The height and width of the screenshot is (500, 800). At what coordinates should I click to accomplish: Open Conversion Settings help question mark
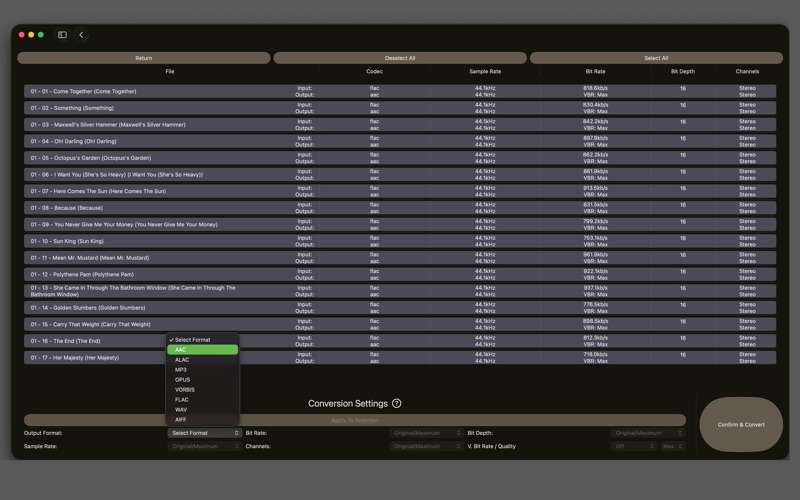[x=396, y=403]
